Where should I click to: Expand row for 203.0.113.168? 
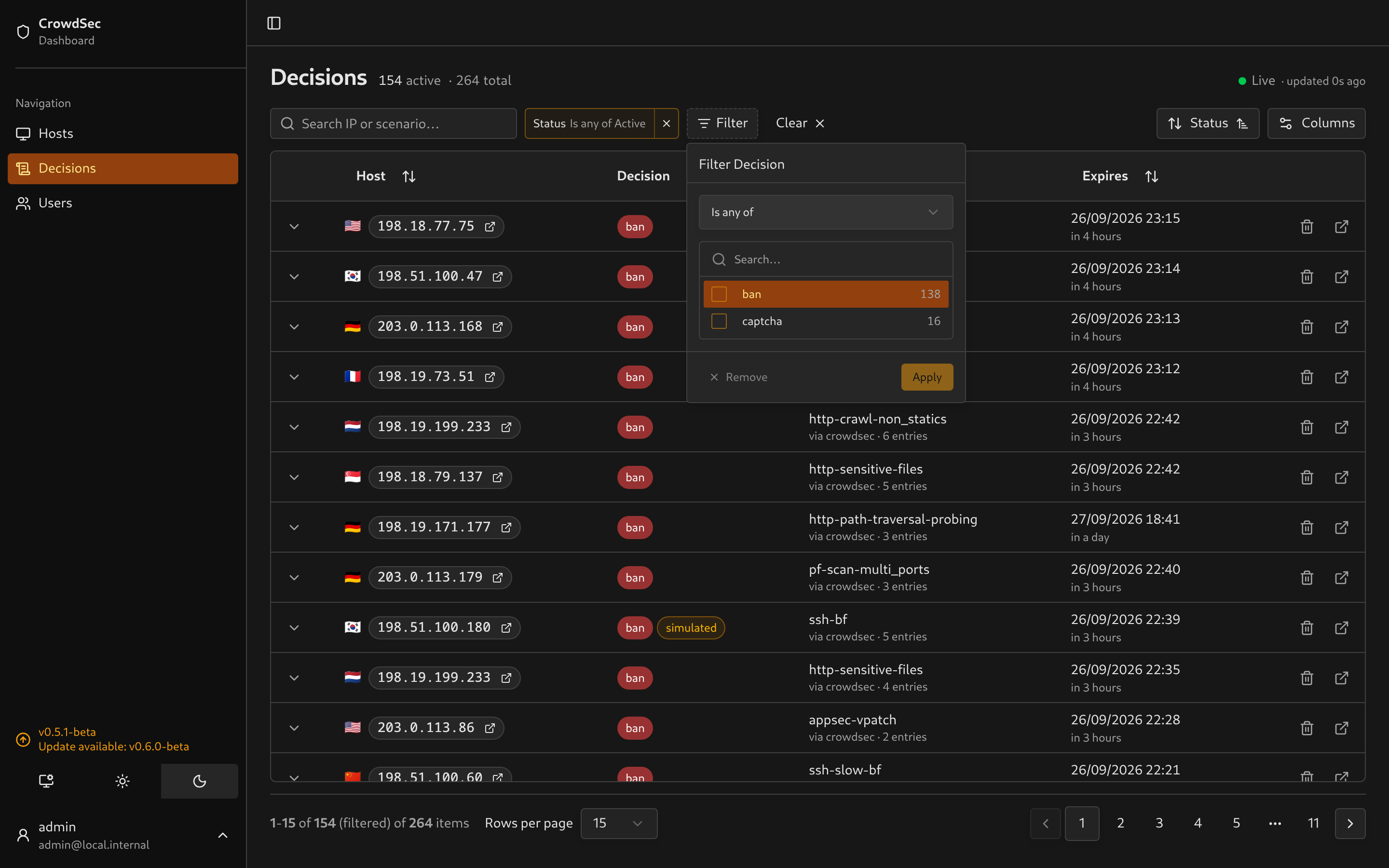coord(295,326)
